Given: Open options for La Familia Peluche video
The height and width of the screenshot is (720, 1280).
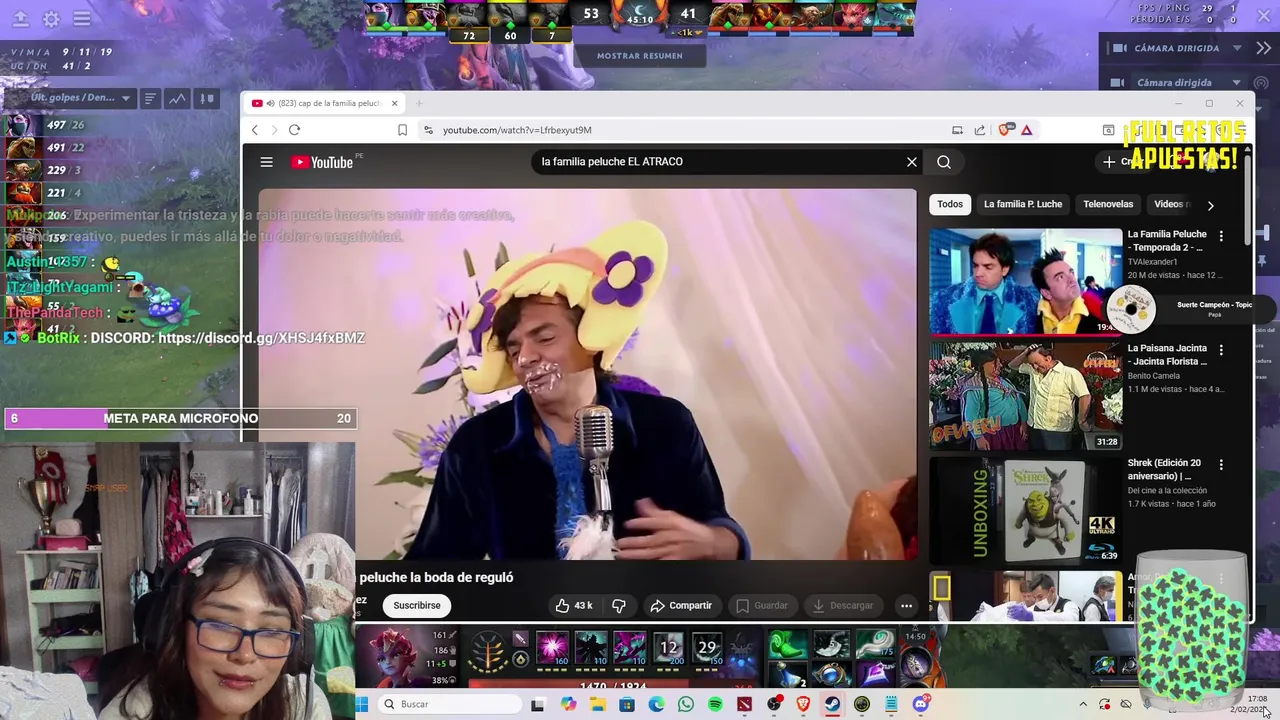Looking at the screenshot, I should 1221,237.
